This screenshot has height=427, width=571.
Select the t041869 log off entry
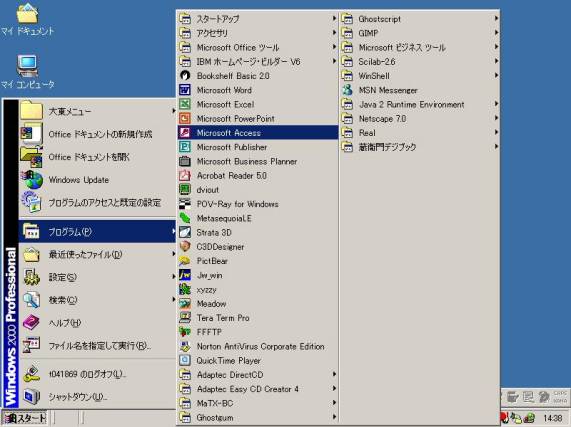click(x=98, y=374)
